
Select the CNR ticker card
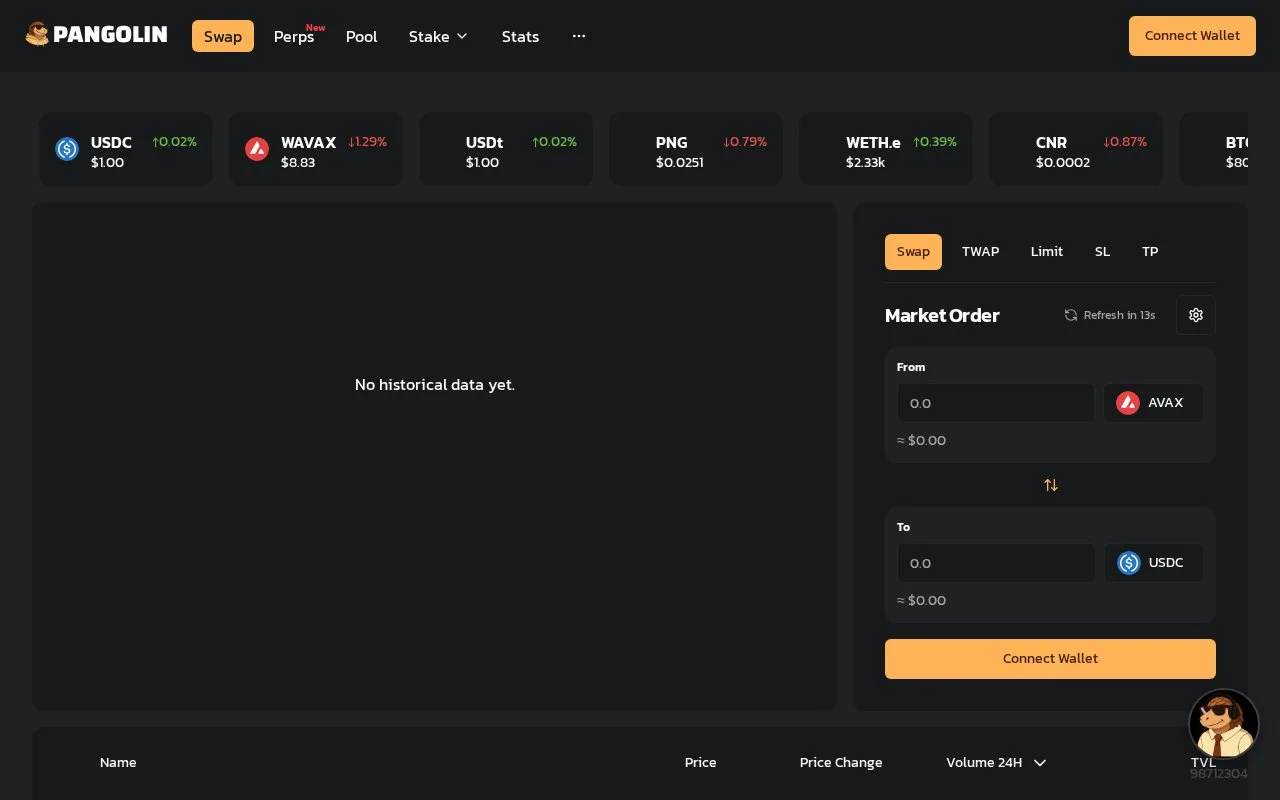coord(1076,149)
